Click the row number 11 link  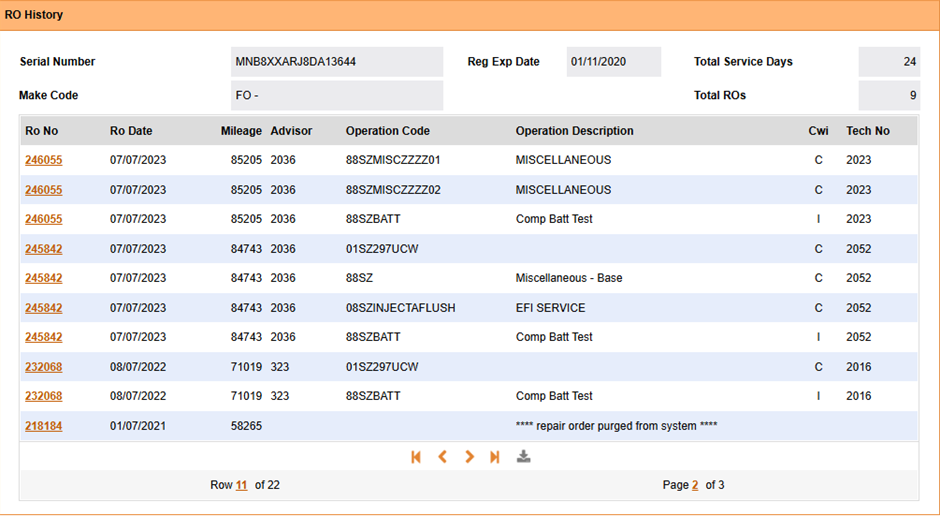click(x=241, y=486)
